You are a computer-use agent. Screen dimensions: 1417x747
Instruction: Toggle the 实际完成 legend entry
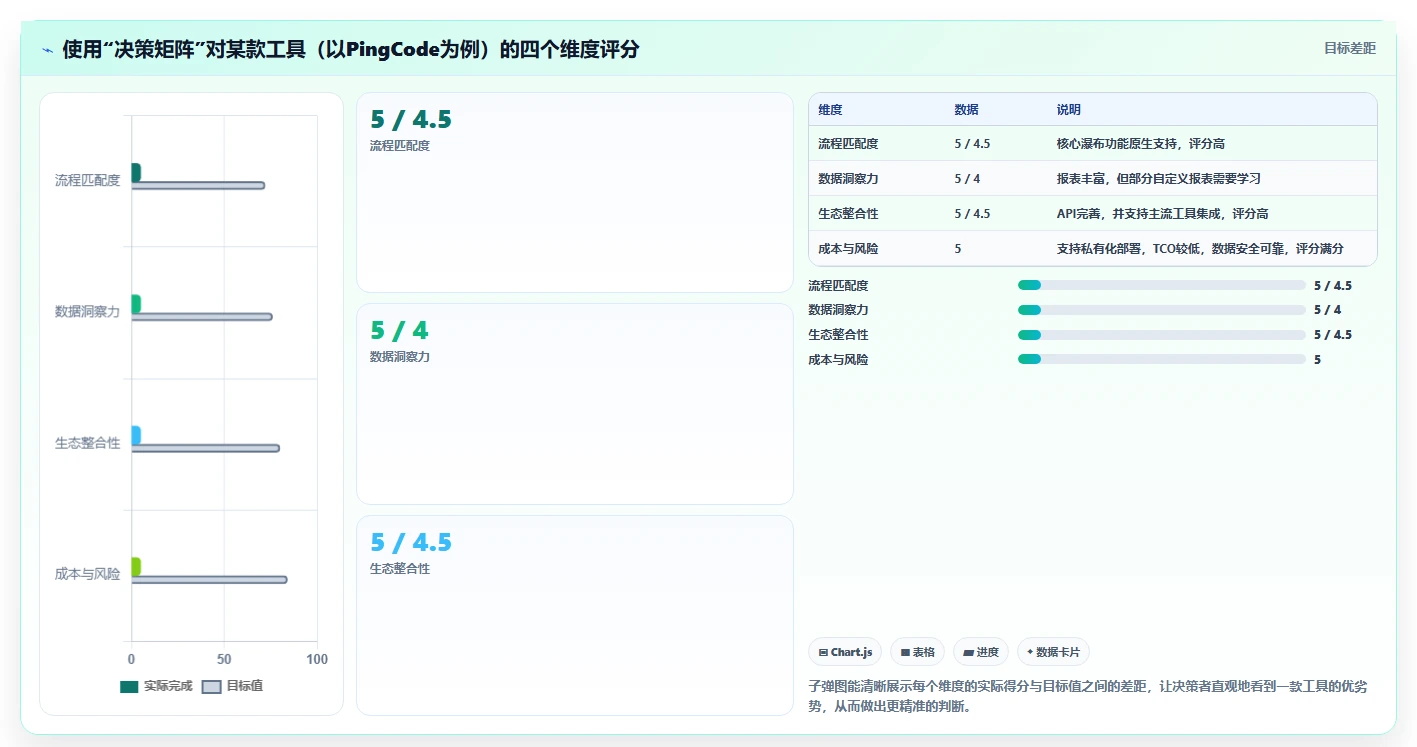(x=156, y=686)
